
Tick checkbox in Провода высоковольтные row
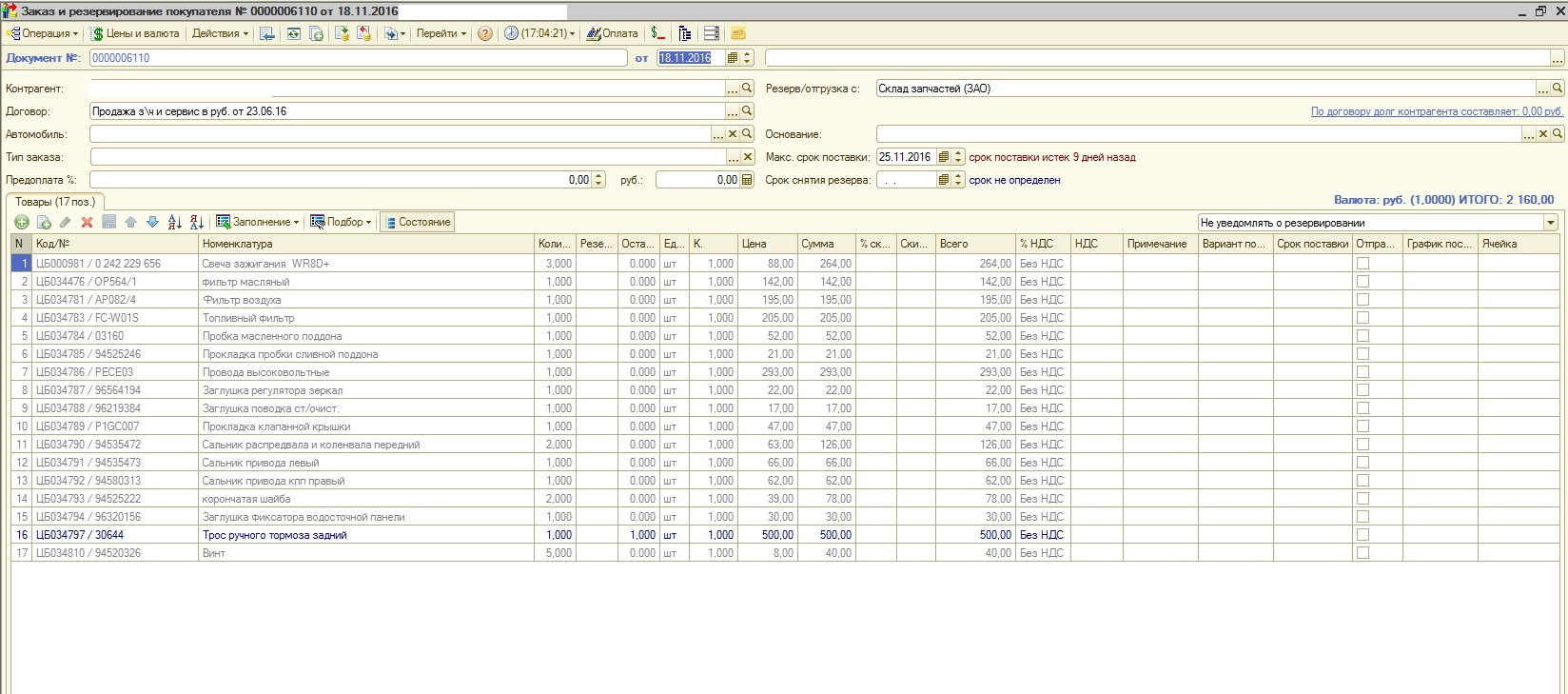click(1362, 372)
